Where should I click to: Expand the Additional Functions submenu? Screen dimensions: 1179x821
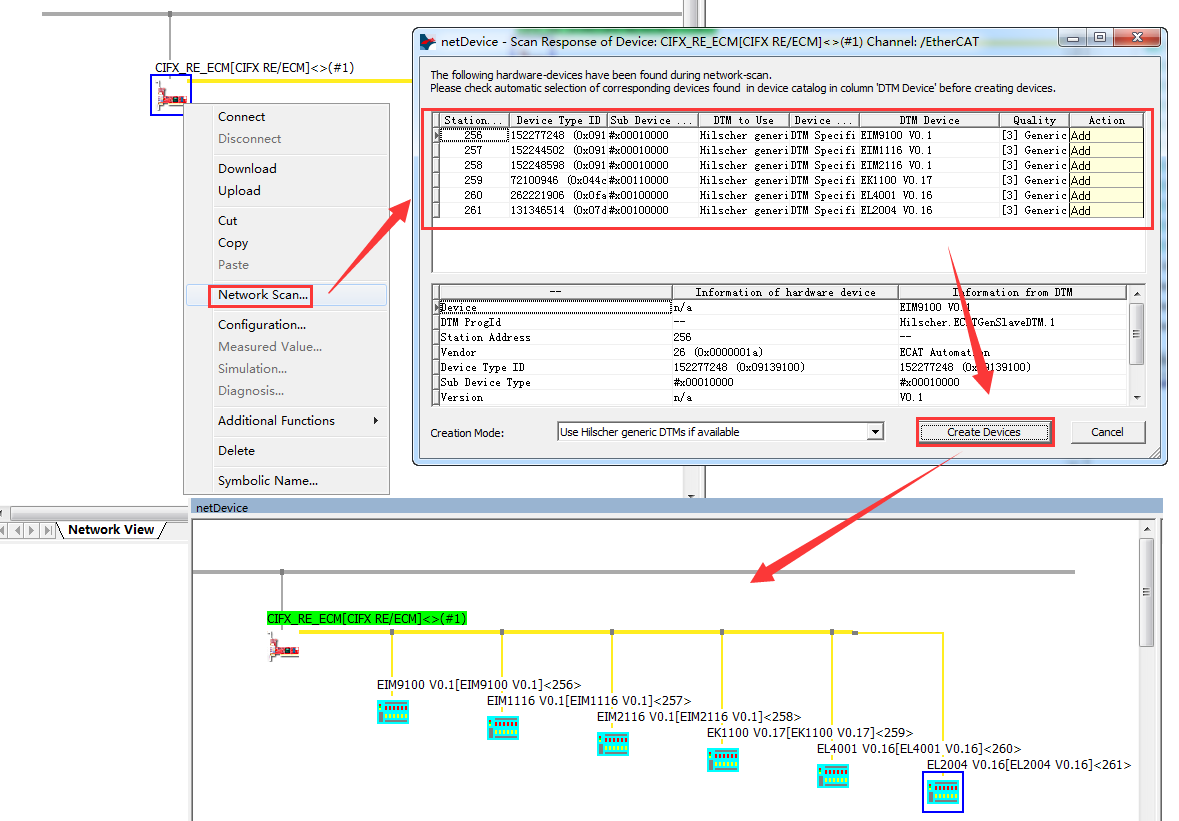pos(286,421)
